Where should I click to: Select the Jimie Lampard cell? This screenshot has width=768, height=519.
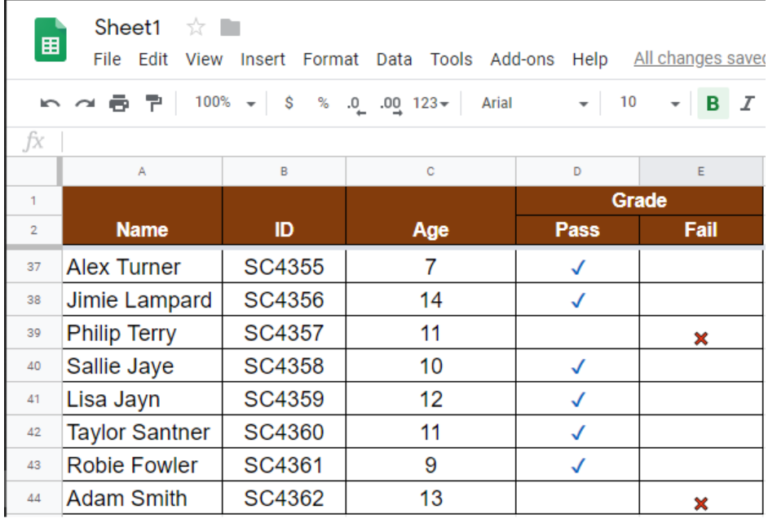[x=142, y=300]
